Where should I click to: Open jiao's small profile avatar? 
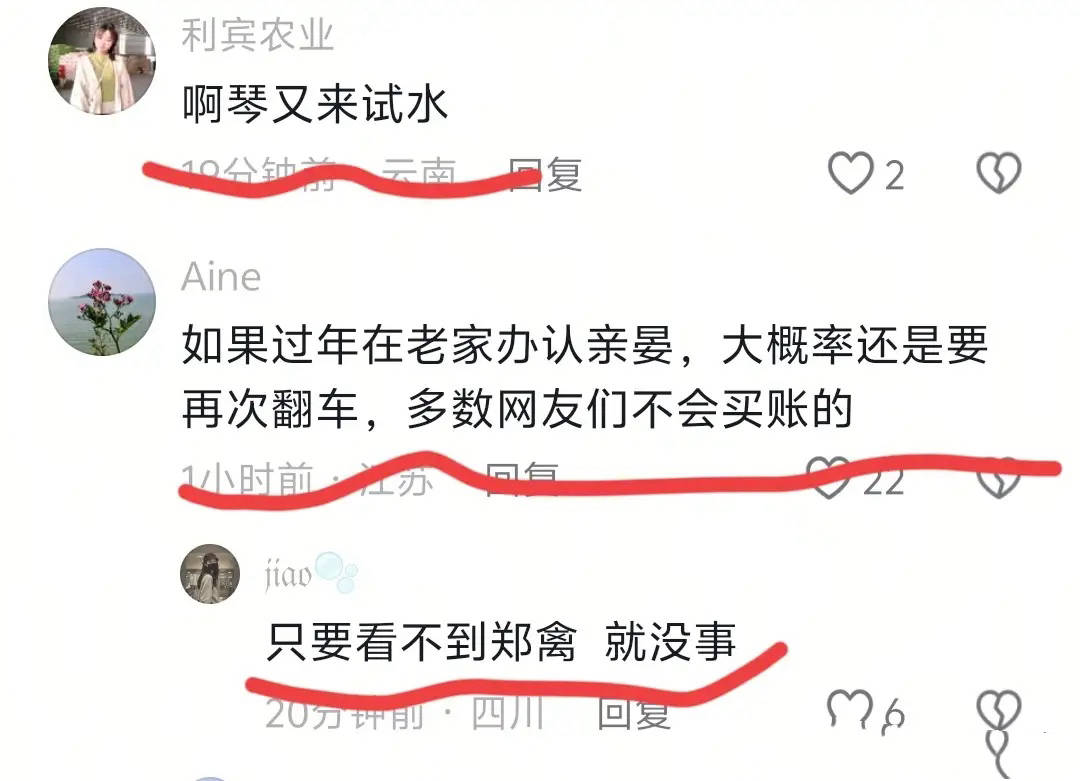point(210,574)
